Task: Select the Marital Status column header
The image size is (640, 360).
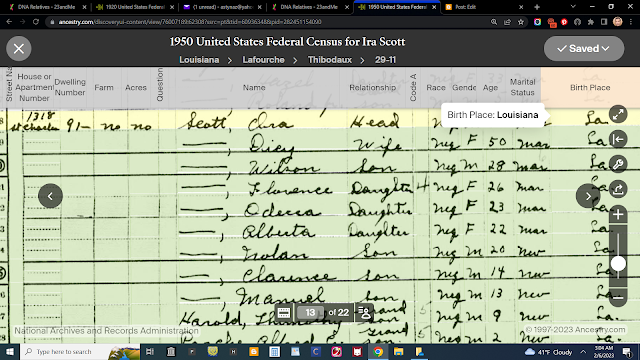Action: [x=522, y=87]
